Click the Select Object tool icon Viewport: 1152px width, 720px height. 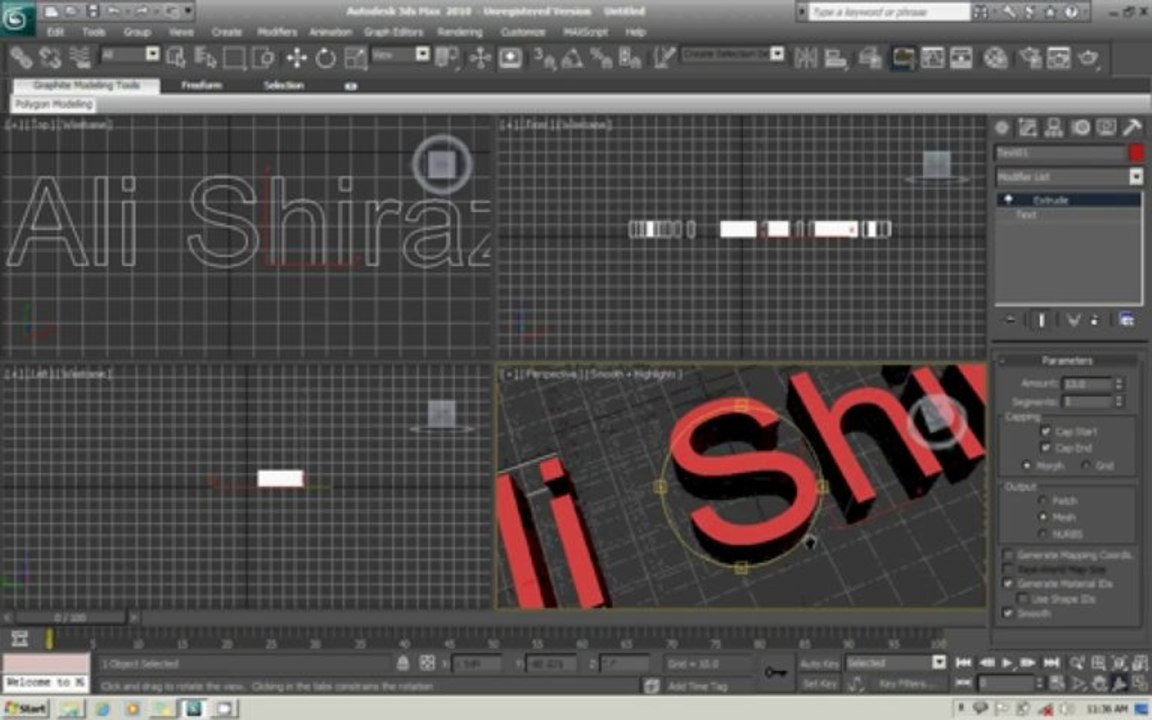pos(176,57)
